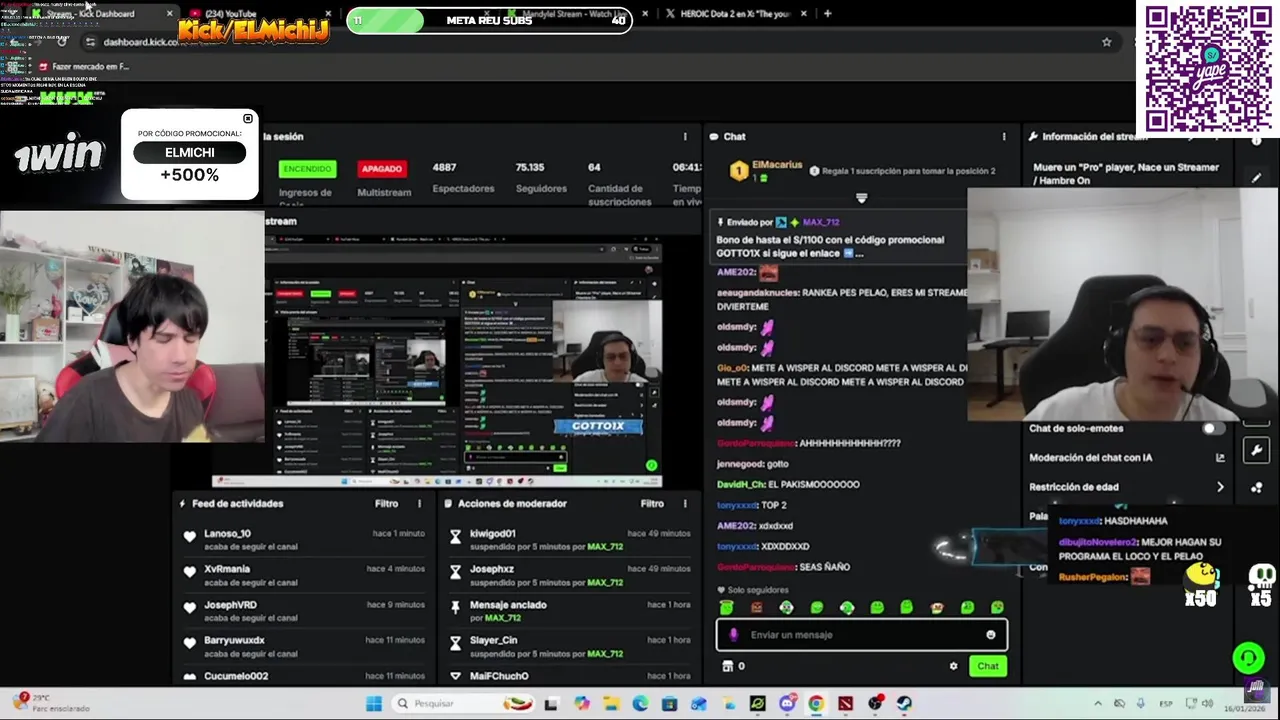Close the 1win promo code popup
1280x720 pixels.
248,119
